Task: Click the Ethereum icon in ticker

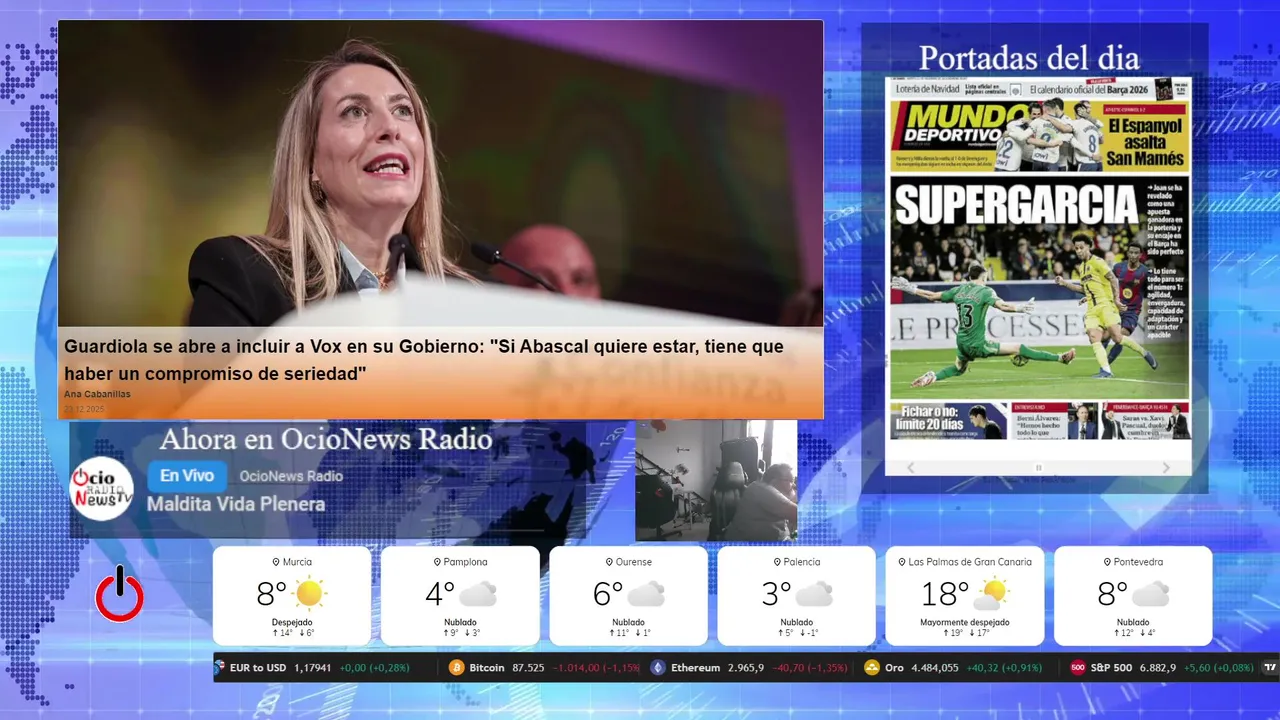Action: tap(658, 667)
